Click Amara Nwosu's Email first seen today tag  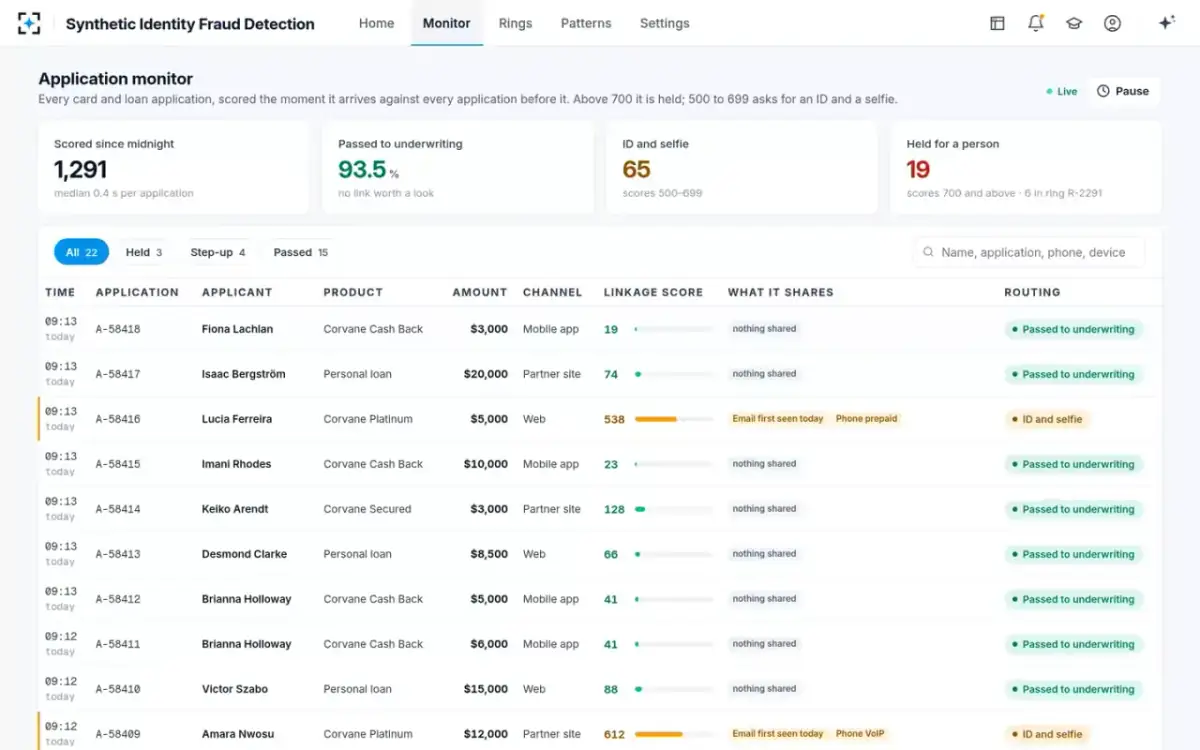tap(777, 734)
